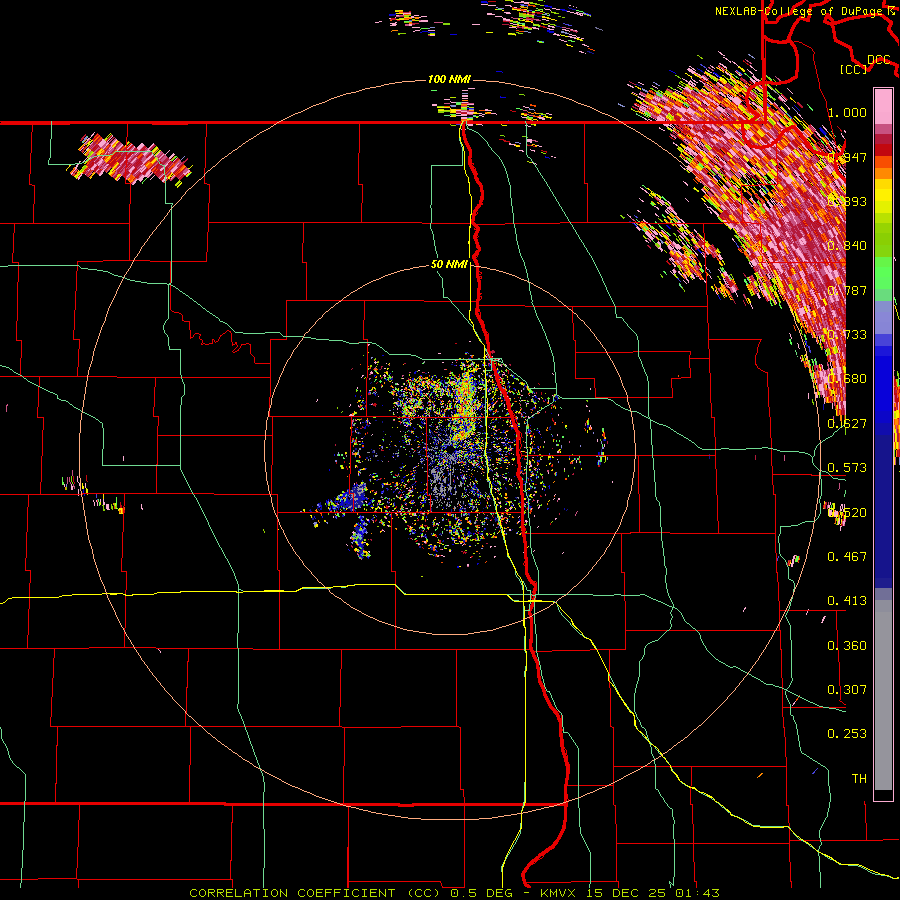Click the 15 DEC 25 date text
This screenshot has height=900, width=900.
click(x=627, y=893)
